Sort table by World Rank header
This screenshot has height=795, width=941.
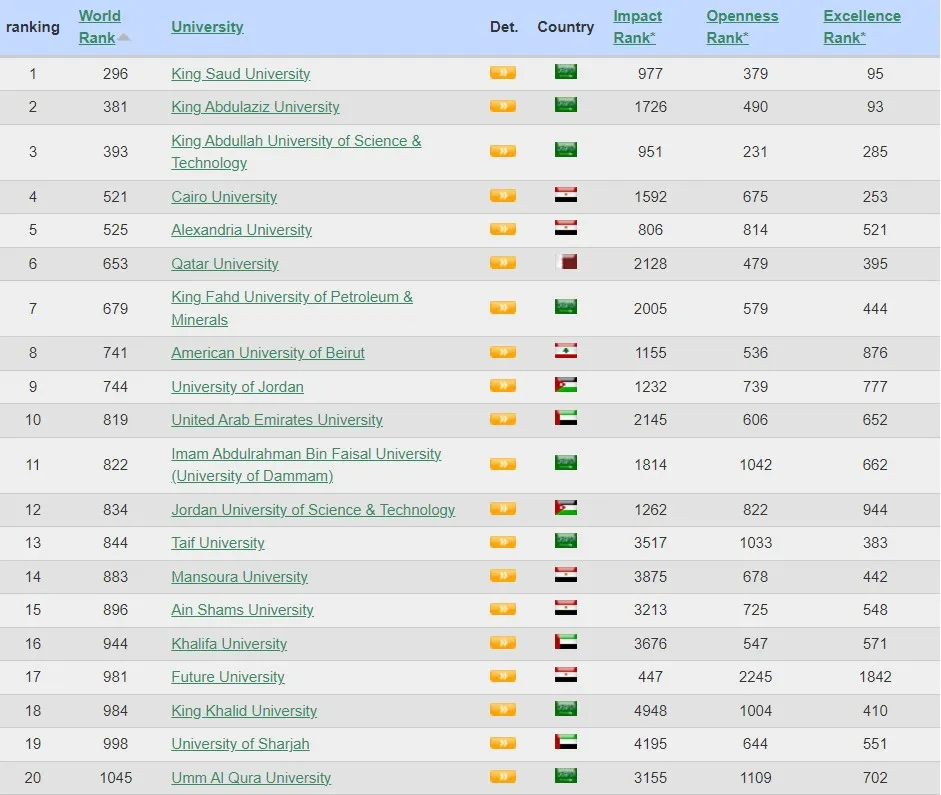(99, 26)
